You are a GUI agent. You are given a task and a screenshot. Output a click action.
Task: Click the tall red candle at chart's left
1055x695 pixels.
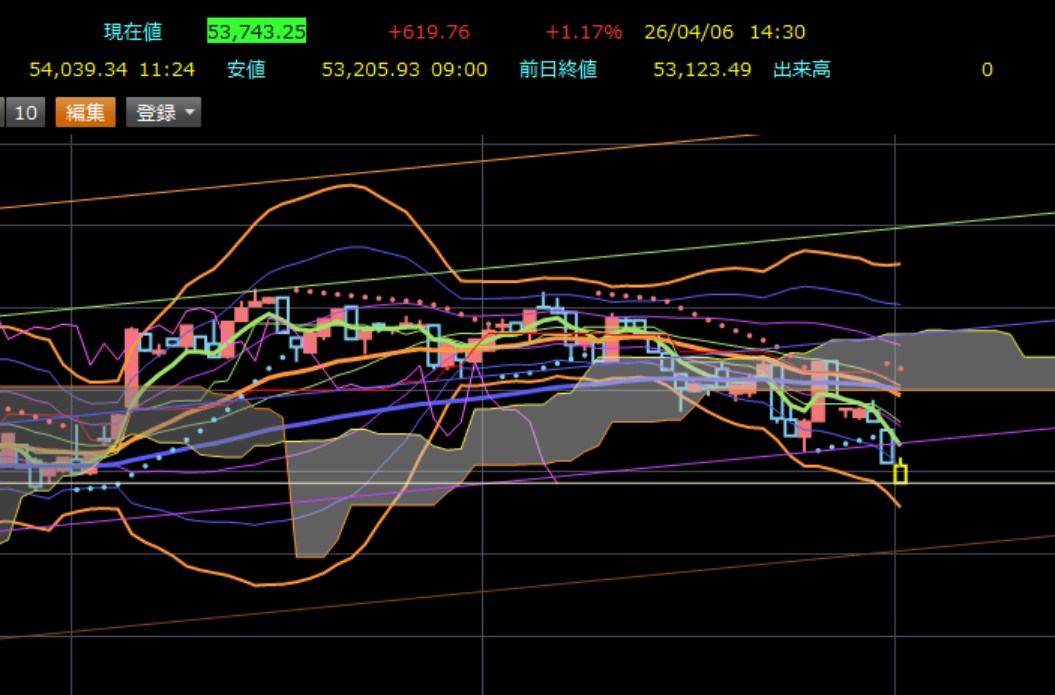130,368
